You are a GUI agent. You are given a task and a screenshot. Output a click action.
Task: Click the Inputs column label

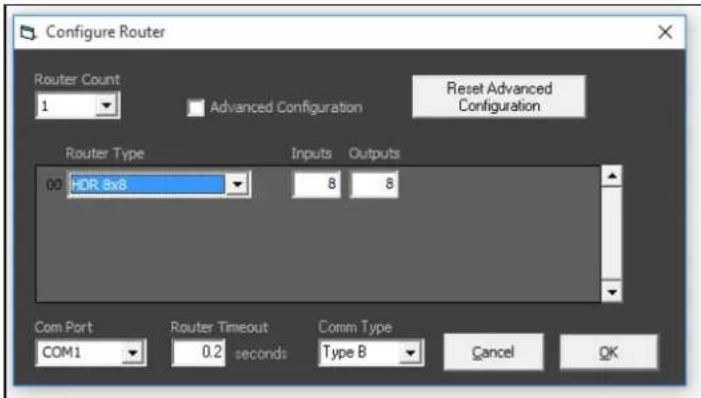[x=312, y=153]
